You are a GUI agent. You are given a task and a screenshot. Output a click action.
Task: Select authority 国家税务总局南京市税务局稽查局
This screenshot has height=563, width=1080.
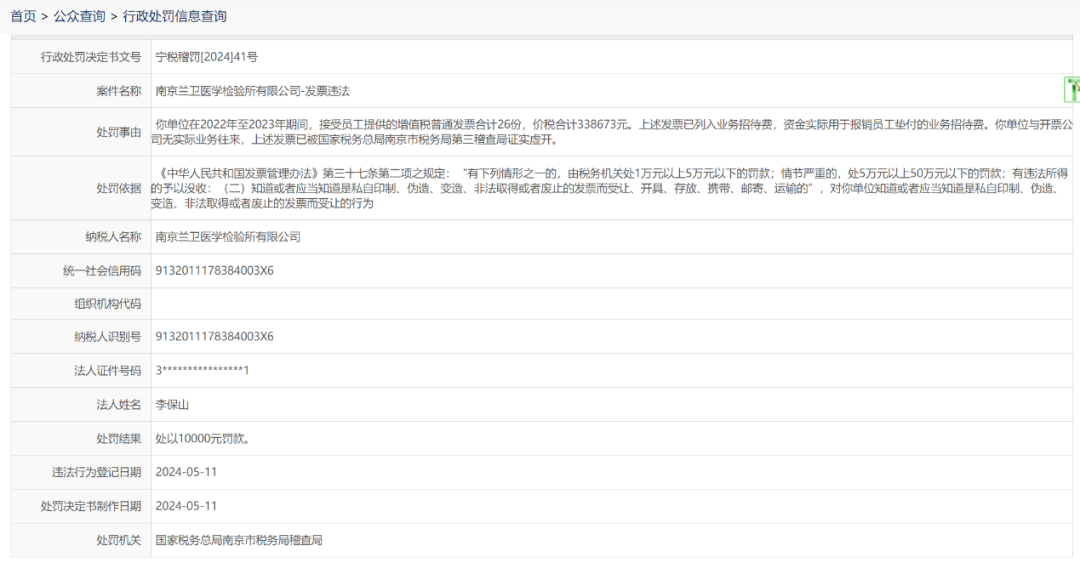coord(239,540)
